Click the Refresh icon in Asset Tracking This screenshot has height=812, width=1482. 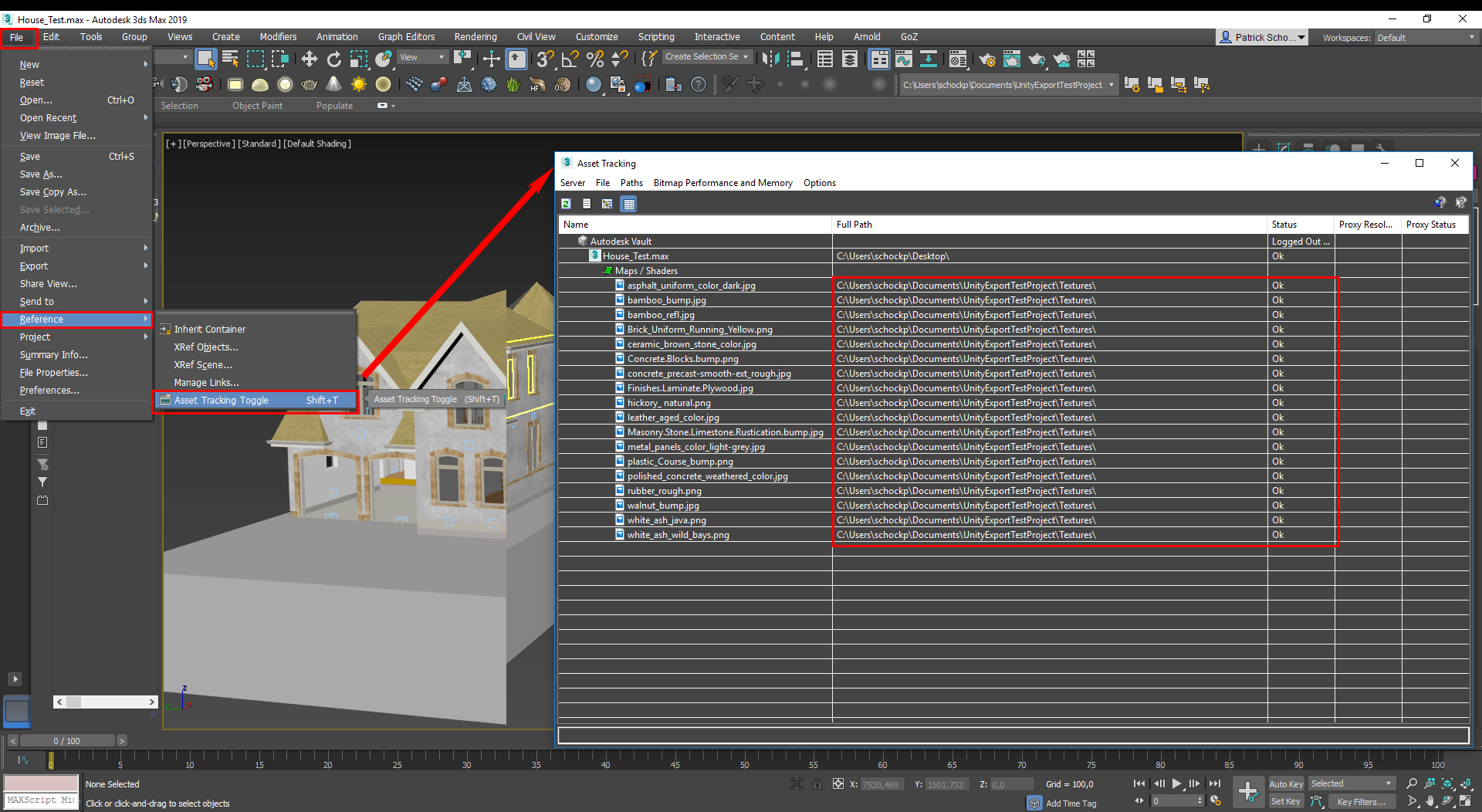pos(566,204)
